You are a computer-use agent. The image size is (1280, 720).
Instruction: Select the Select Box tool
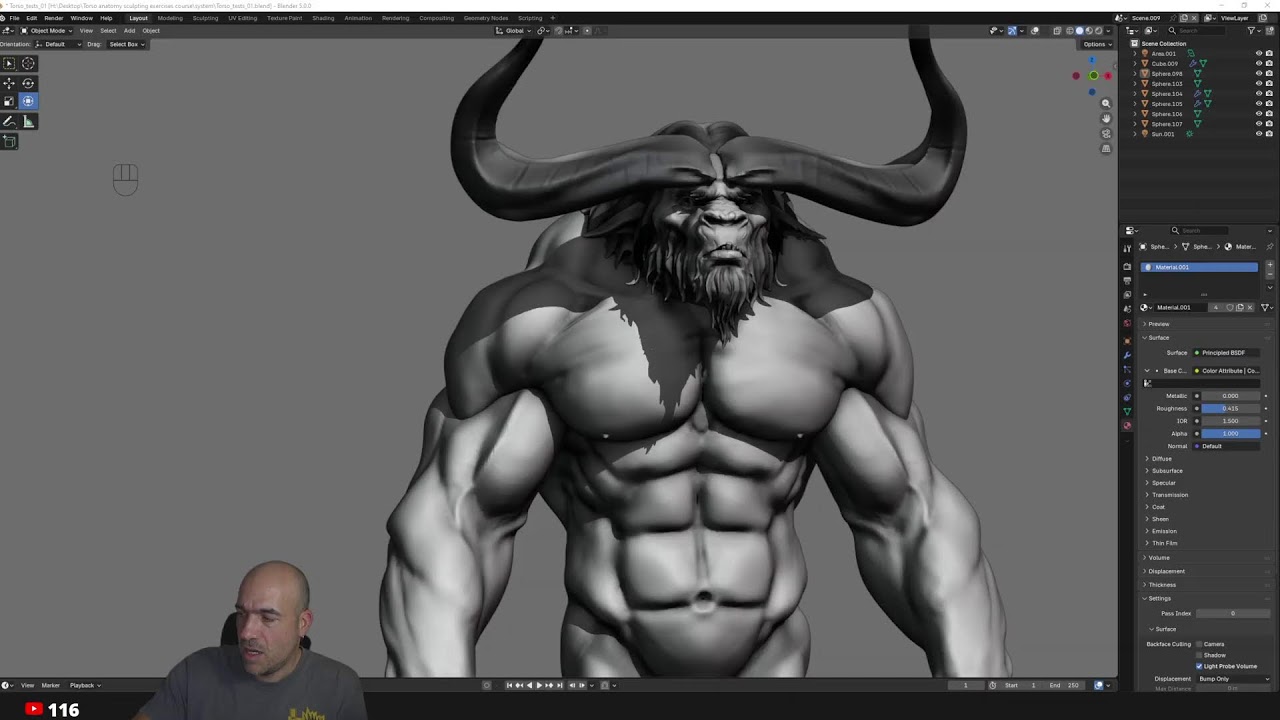pos(9,63)
